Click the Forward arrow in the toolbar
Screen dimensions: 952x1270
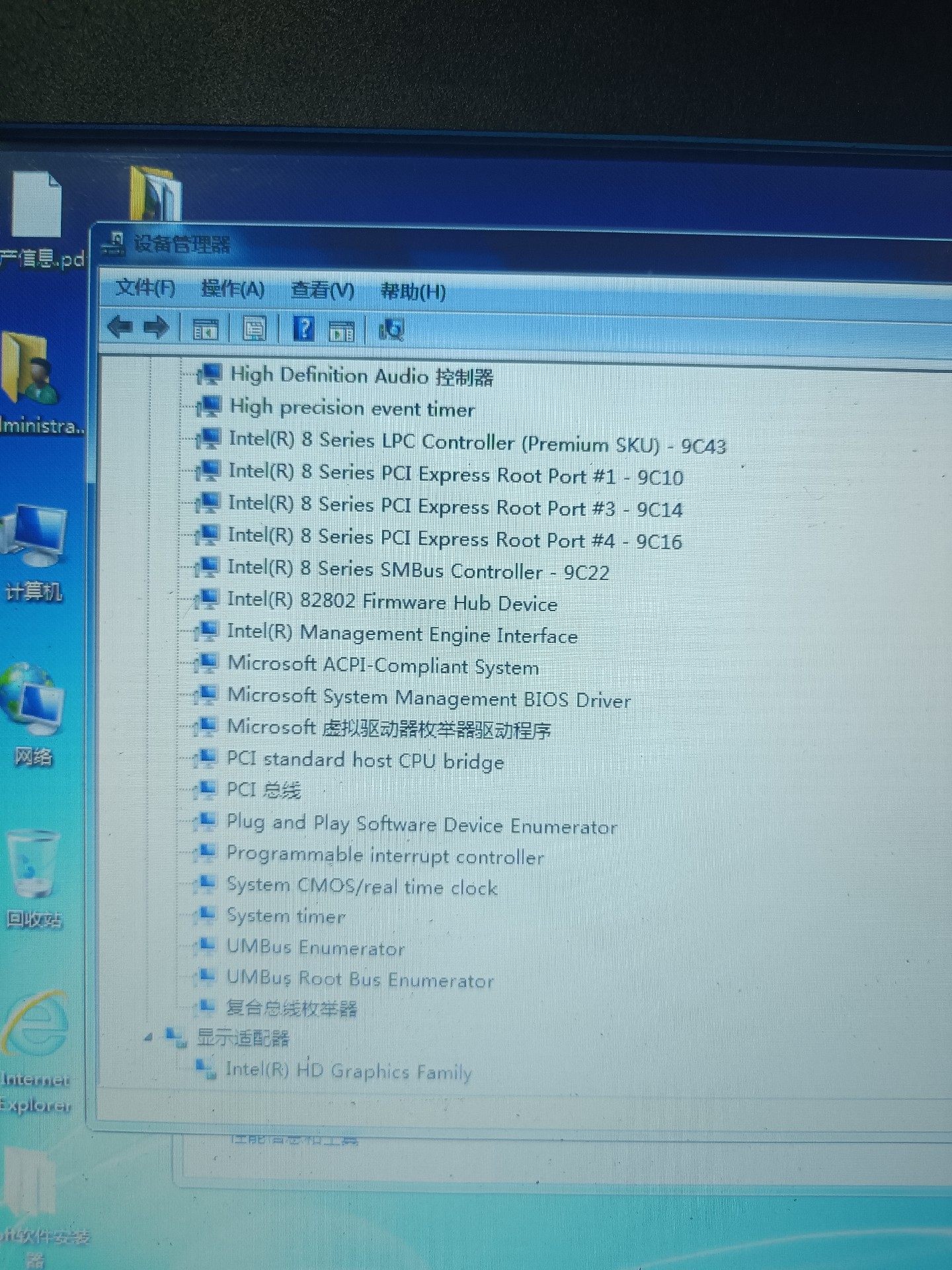157,327
